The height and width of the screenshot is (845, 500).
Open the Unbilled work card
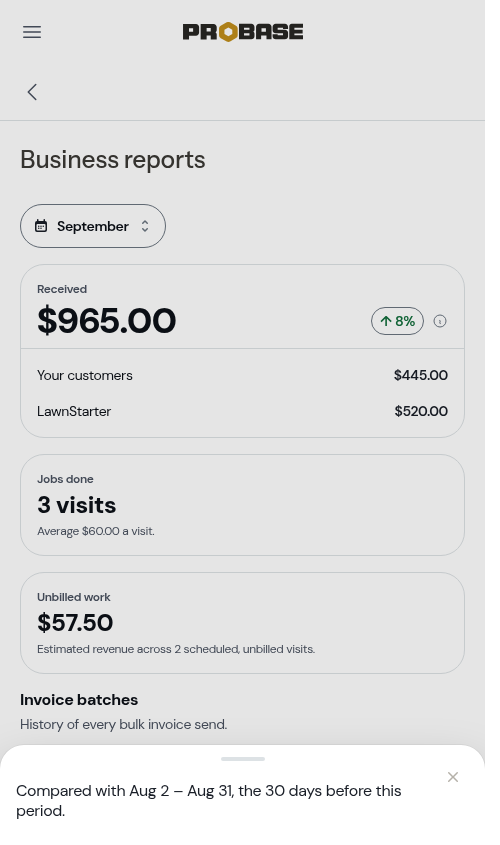pos(242,623)
